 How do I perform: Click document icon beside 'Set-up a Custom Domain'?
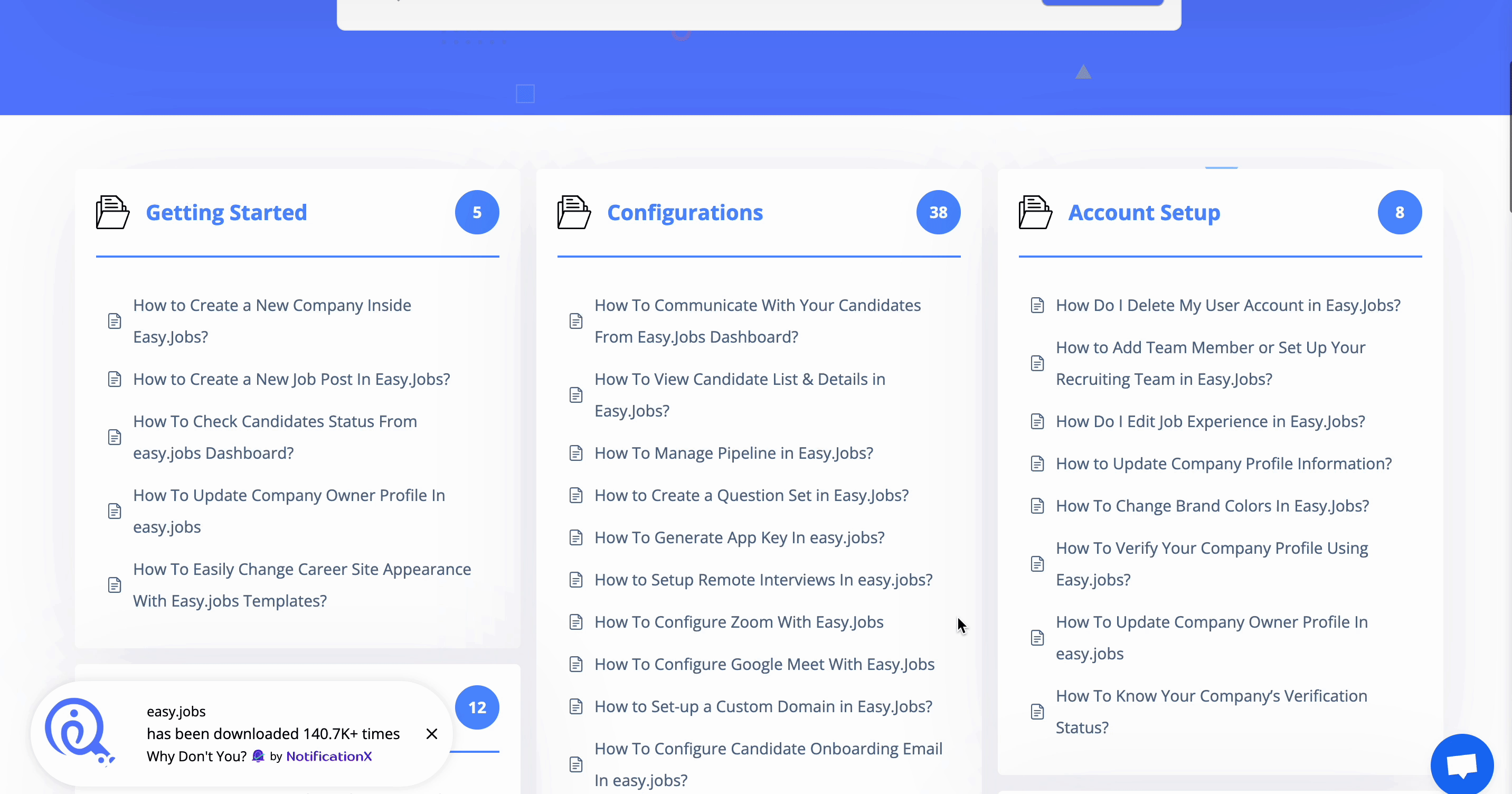point(576,706)
